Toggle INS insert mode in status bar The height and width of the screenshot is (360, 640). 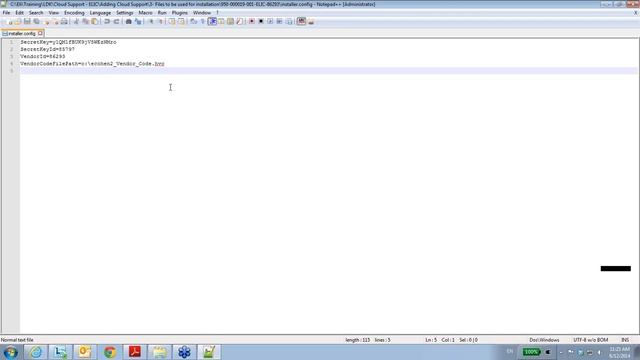(625, 340)
